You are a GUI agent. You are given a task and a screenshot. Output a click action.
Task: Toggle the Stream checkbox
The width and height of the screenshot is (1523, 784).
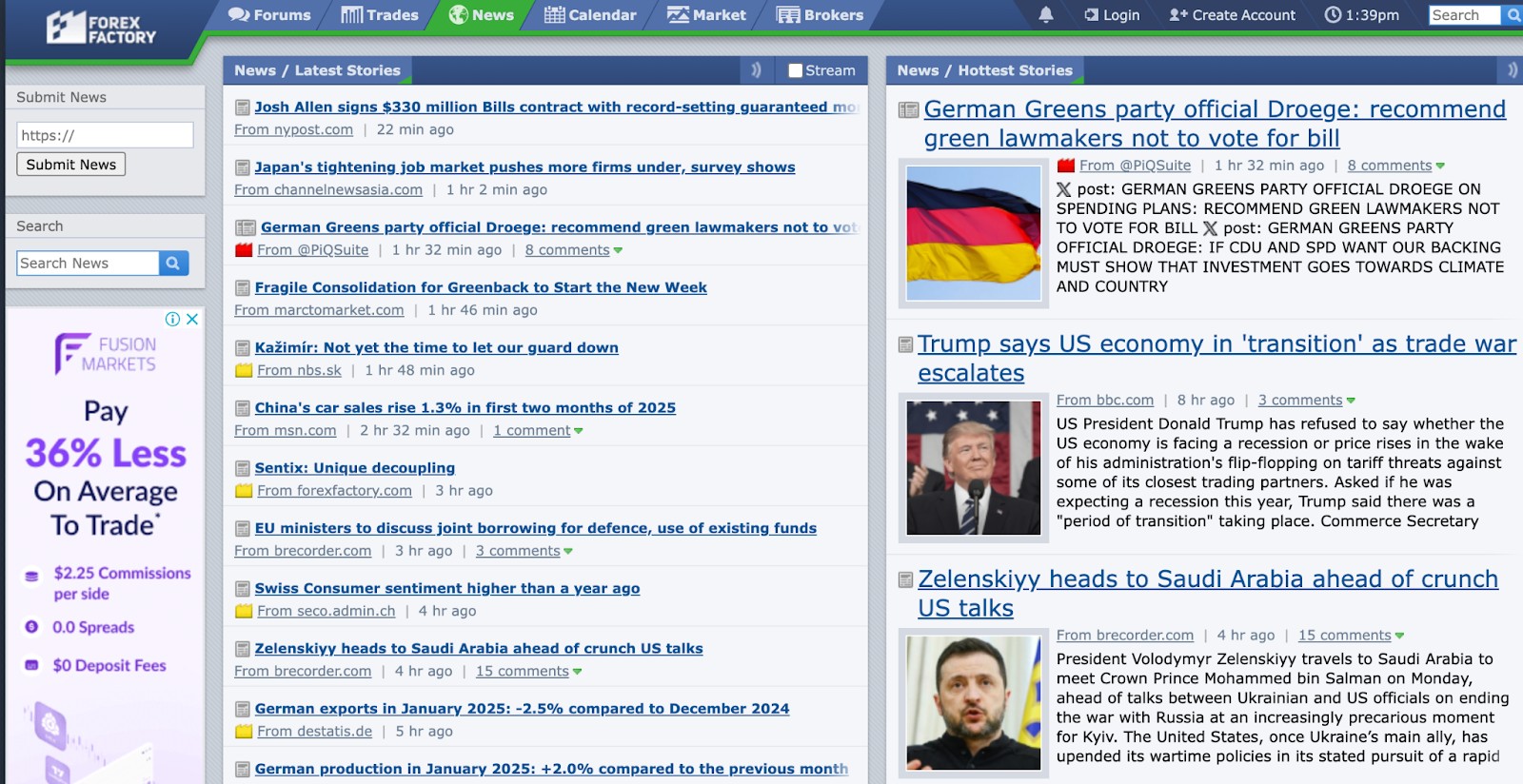[796, 70]
